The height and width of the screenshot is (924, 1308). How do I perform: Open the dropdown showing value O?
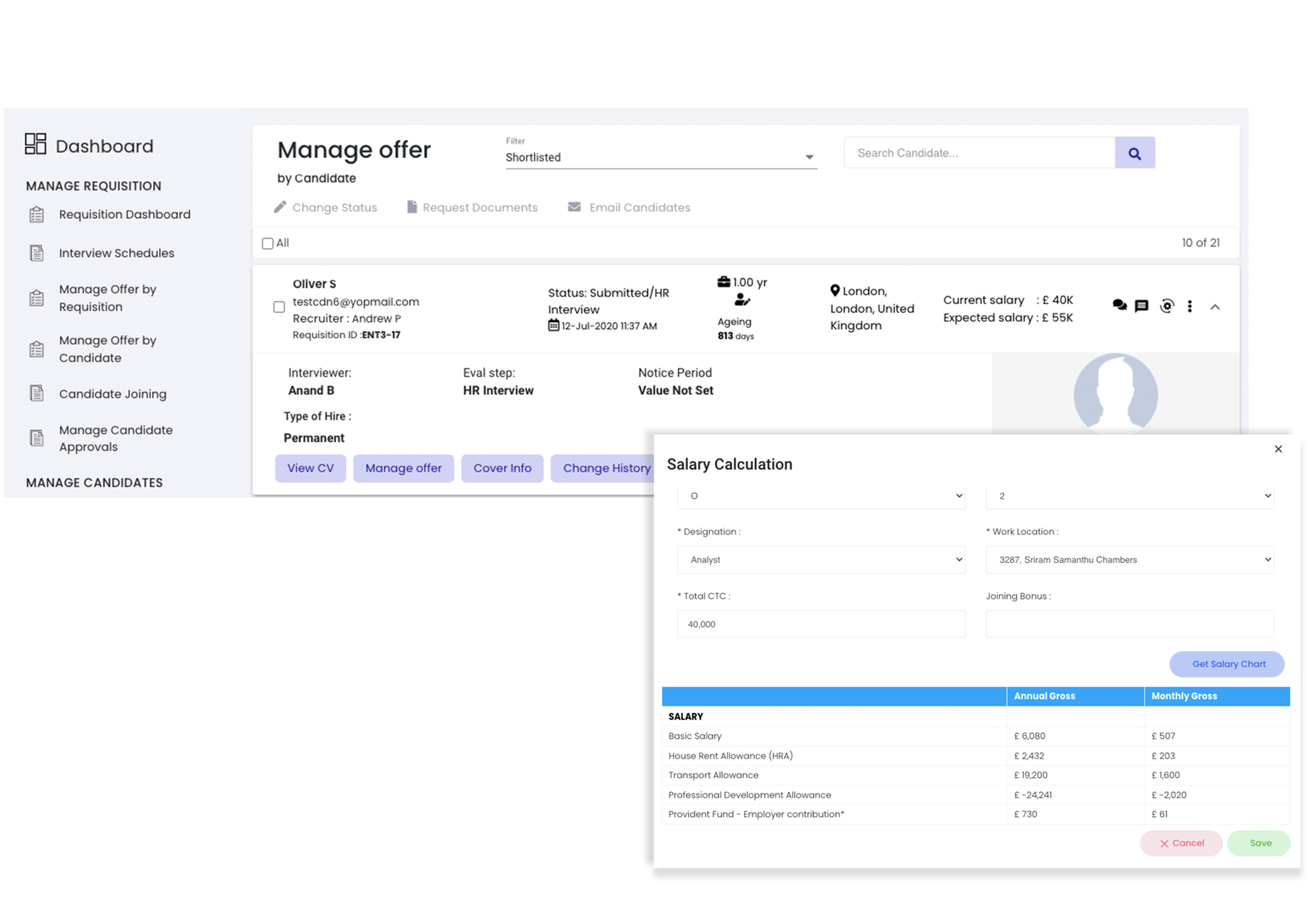(x=821, y=496)
